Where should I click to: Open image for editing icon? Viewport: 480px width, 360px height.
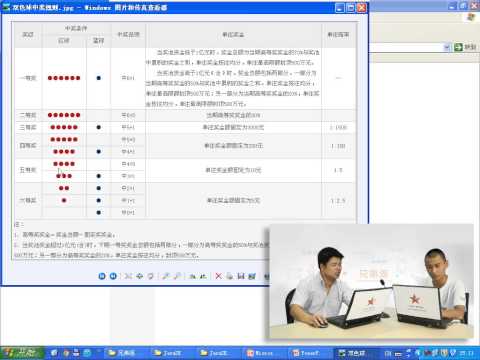click(x=252, y=276)
